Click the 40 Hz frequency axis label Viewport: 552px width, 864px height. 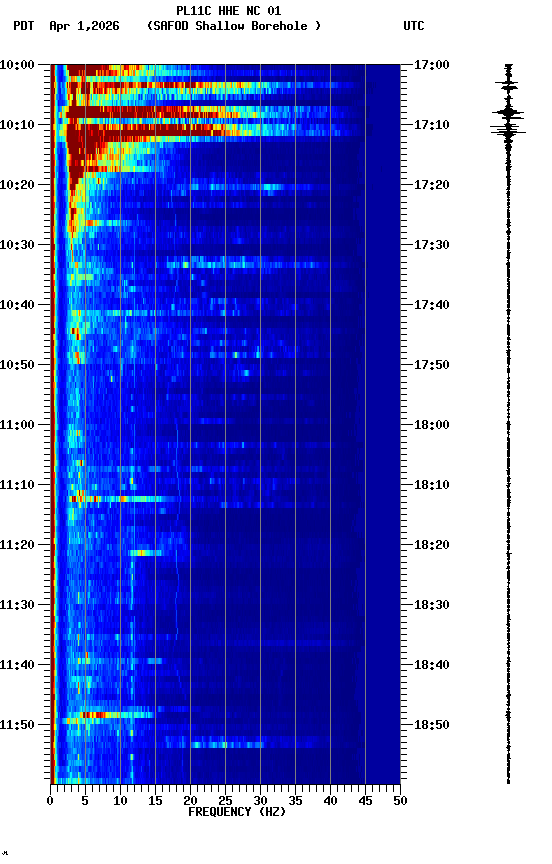(330, 801)
